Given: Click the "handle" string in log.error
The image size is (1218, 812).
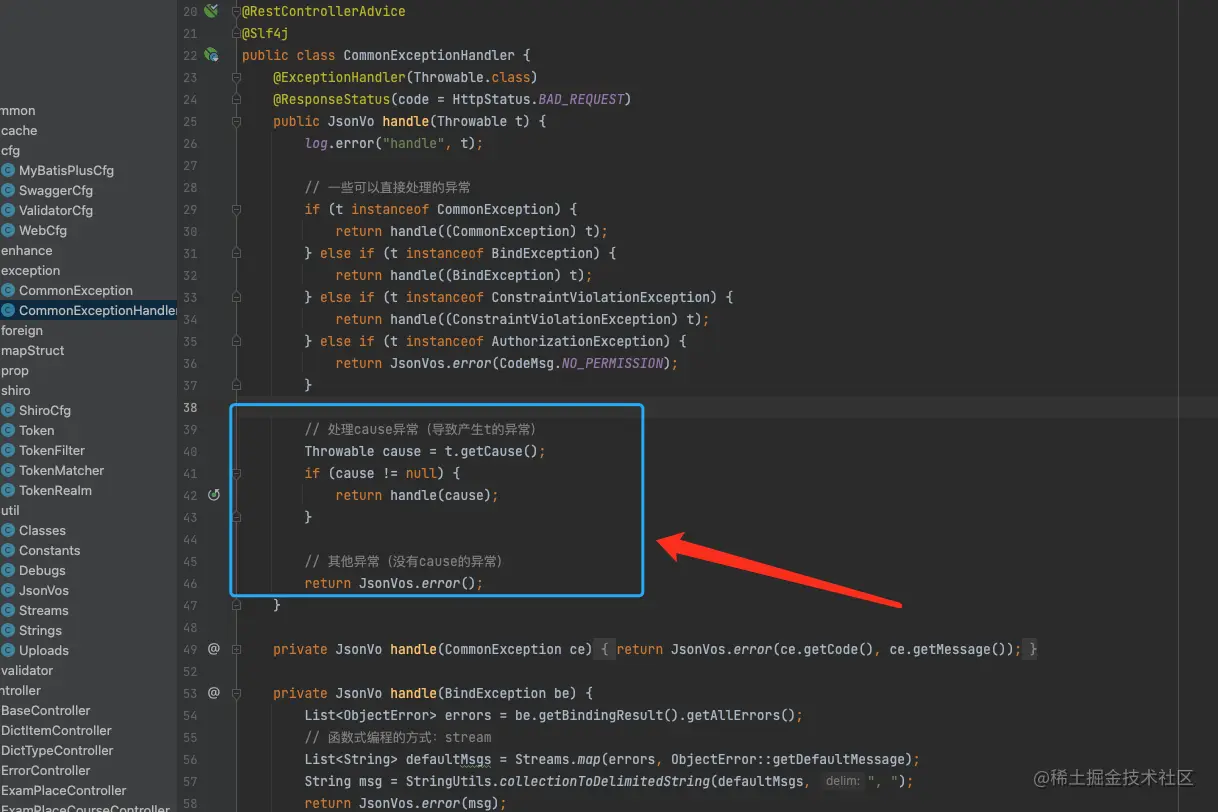Looking at the screenshot, I should click(414, 143).
